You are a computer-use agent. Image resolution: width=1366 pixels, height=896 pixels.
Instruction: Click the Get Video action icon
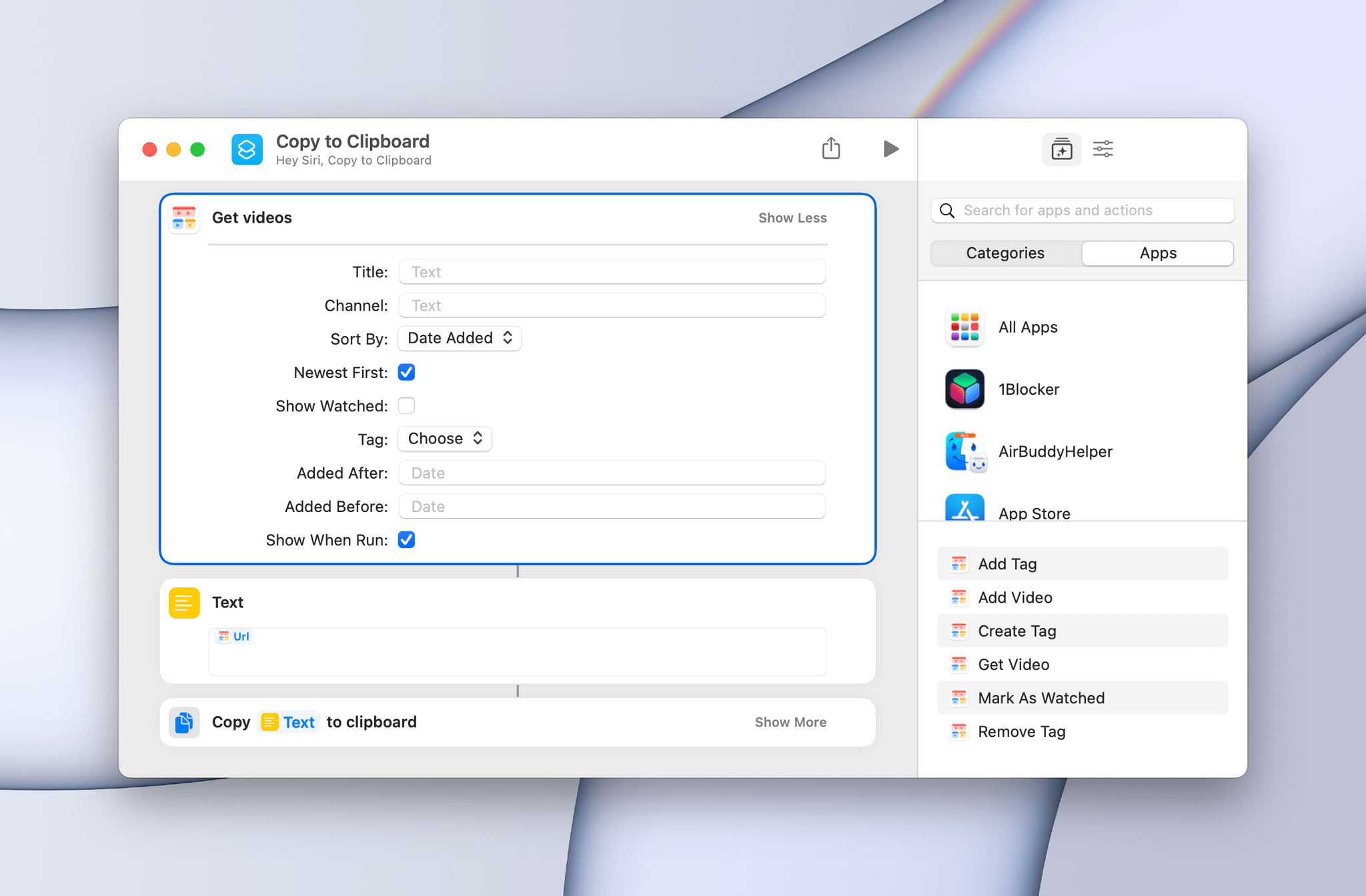[x=957, y=664]
